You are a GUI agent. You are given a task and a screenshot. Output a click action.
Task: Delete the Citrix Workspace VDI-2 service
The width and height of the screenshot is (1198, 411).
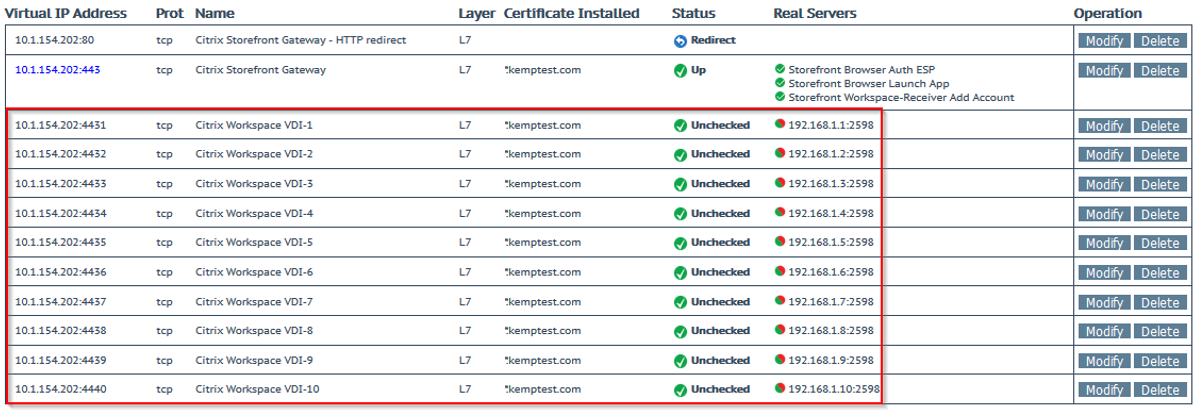pos(1160,155)
